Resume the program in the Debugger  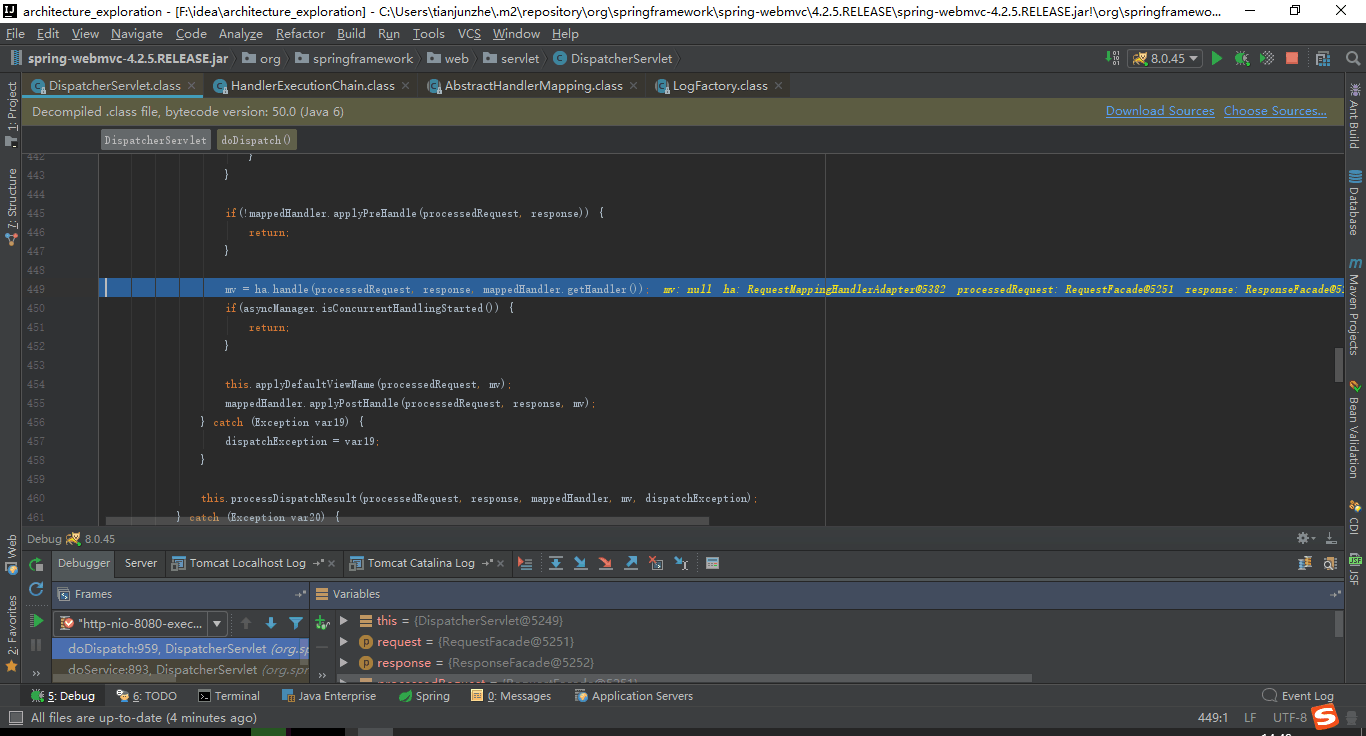[37, 620]
